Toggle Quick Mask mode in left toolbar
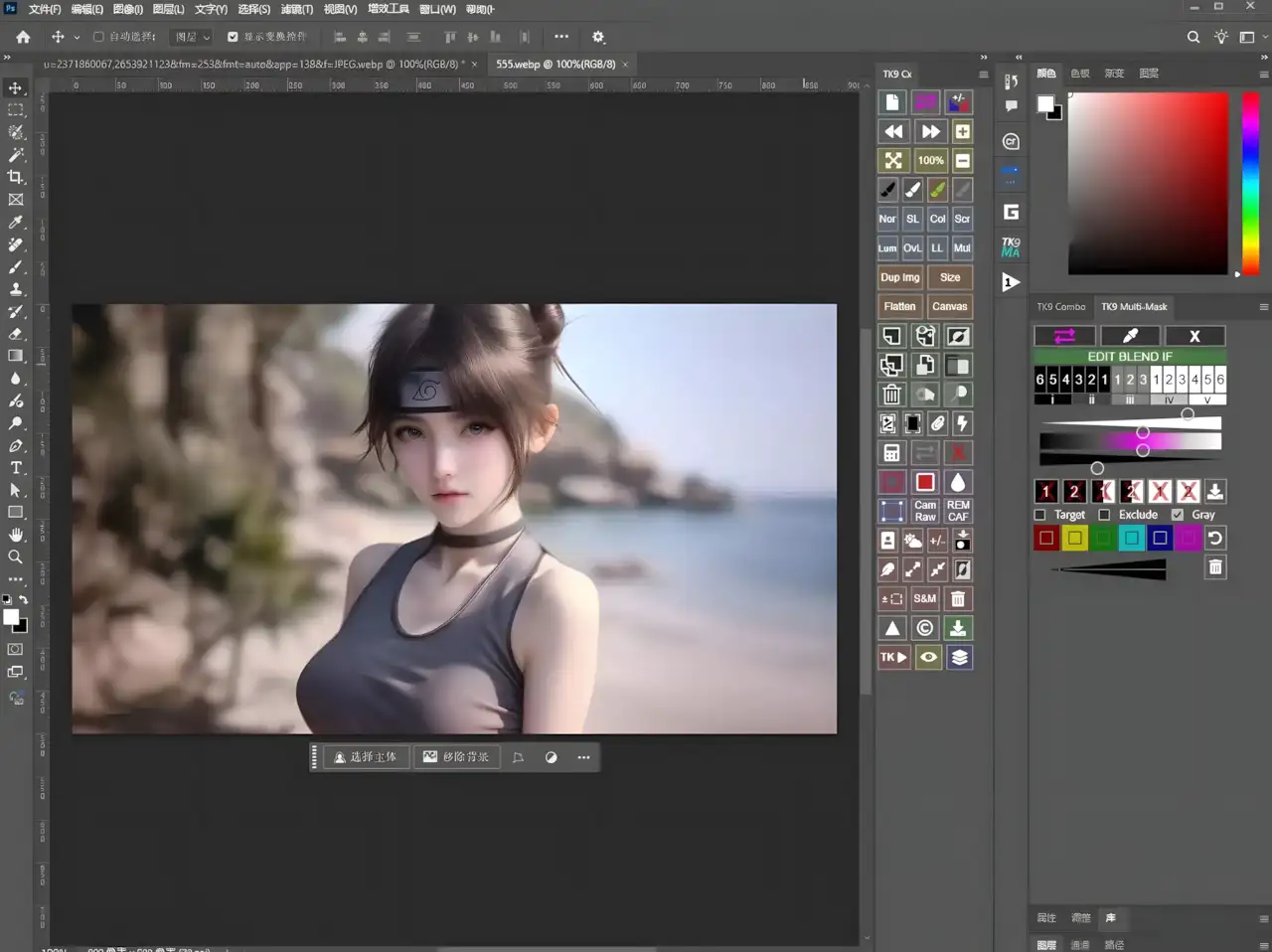Image resolution: width=1272 pixels, height=952 pixels. point(16,649)
